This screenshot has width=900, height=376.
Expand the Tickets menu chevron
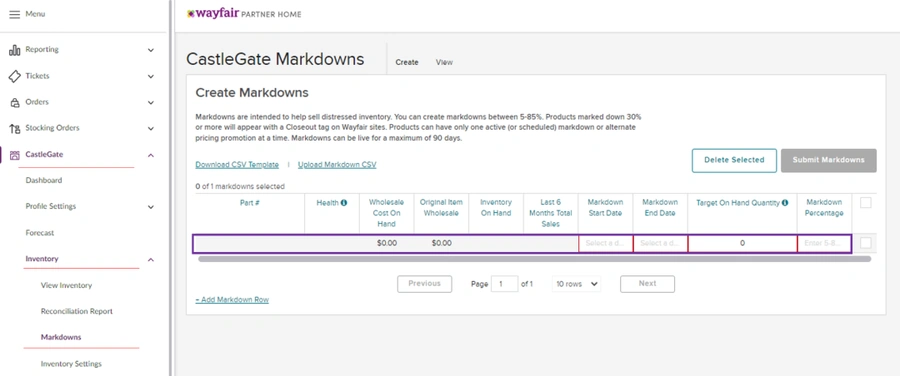[151, 76]
